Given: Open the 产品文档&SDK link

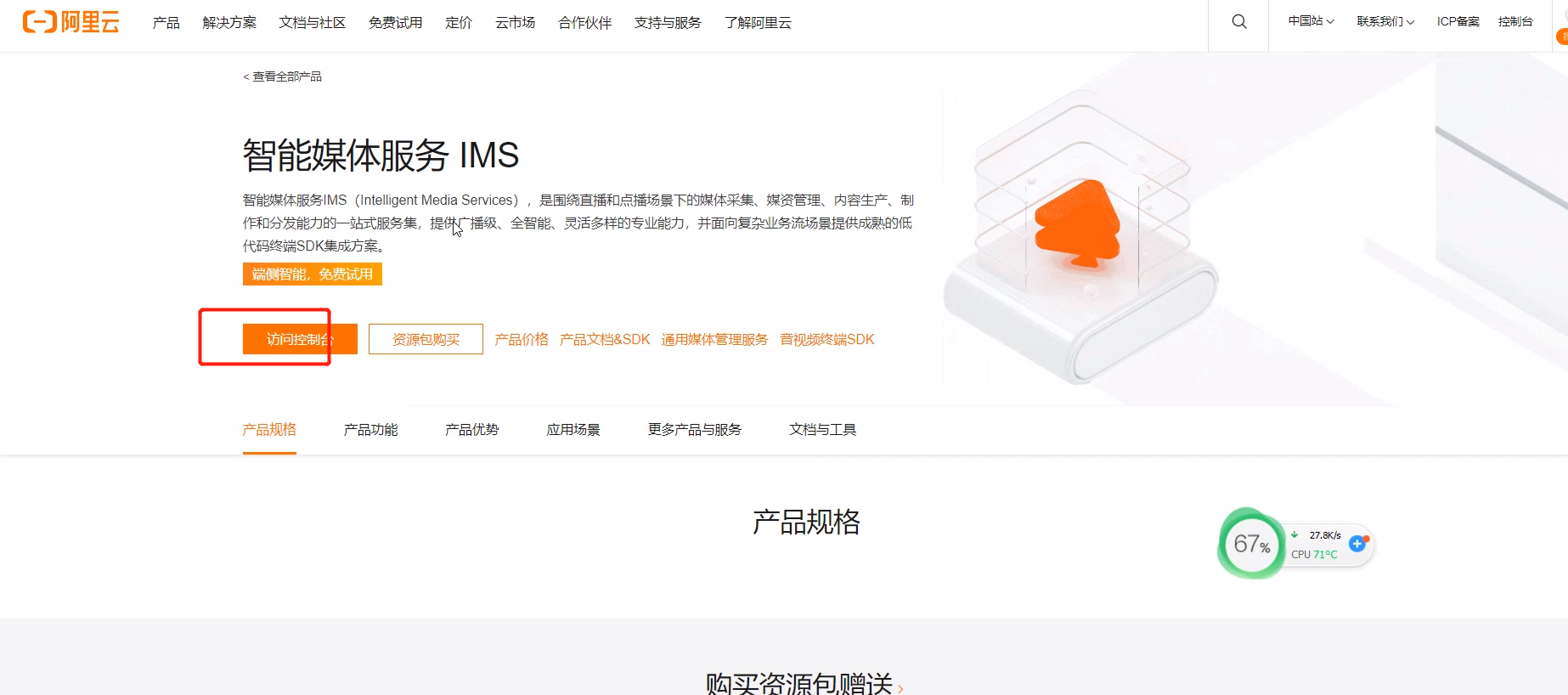Looking at the screenshot, I should tap(605, 339).
